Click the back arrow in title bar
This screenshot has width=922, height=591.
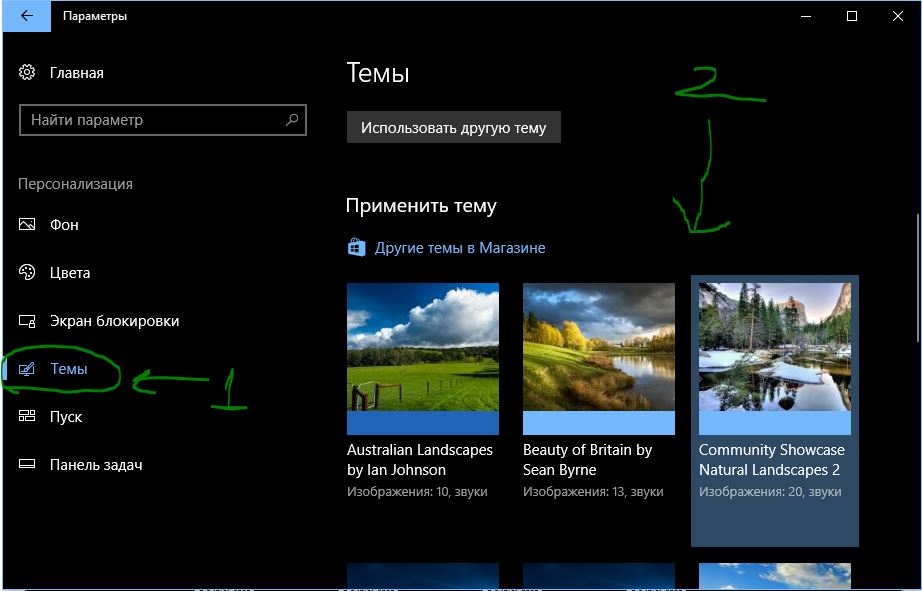coord(26,16)
